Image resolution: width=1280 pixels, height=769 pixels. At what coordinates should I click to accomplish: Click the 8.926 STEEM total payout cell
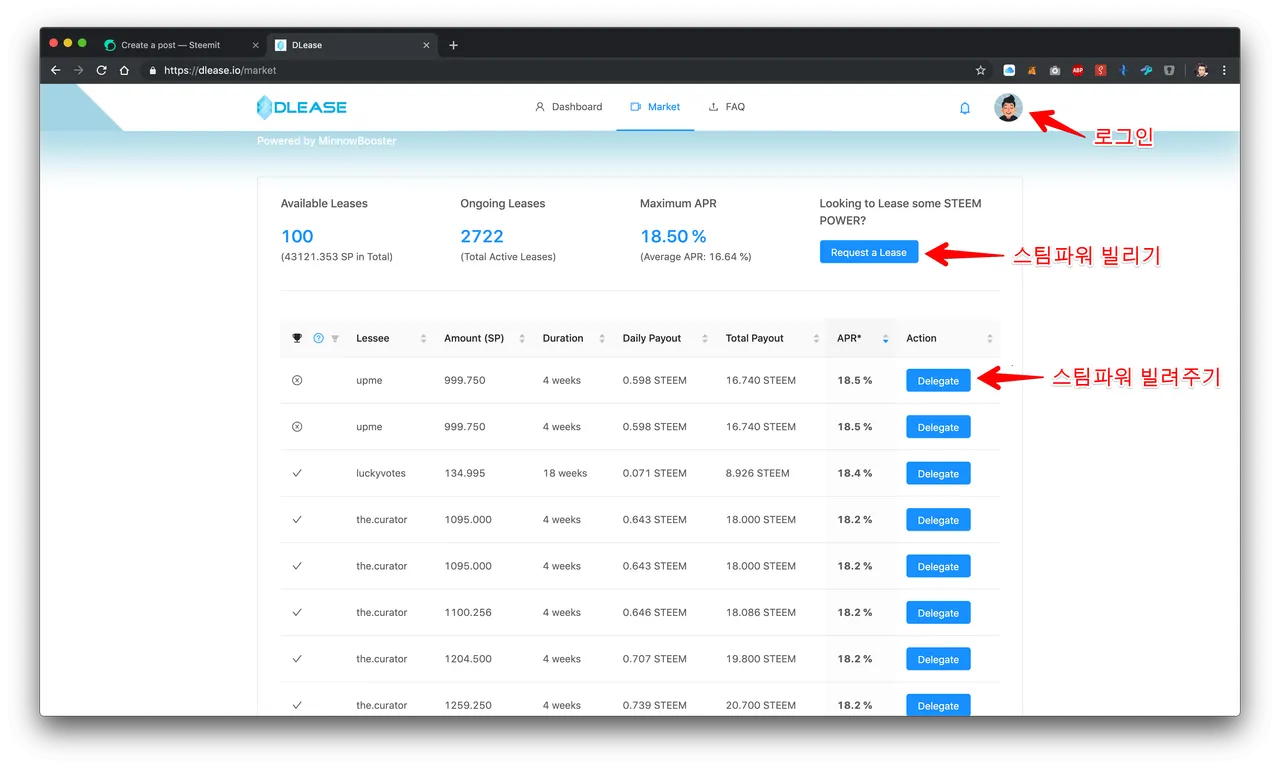click(x=758, y=474)
